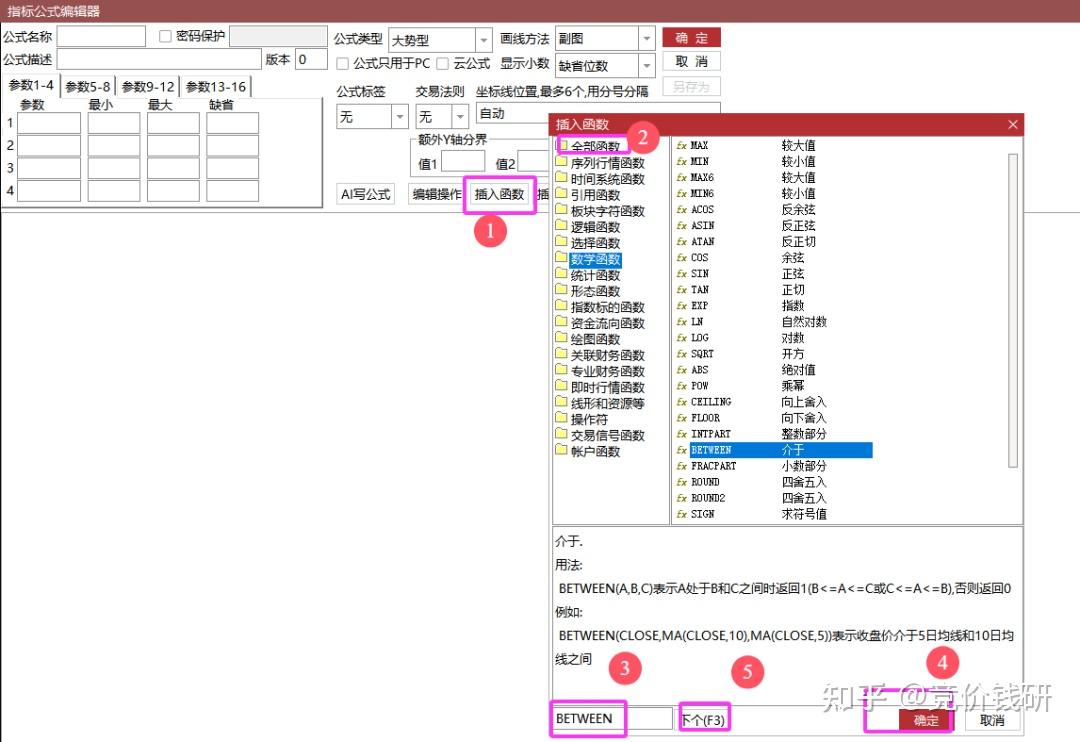Open 公式标签 dropdown
This screenshot has height=742, width=1080.
[x=399, y=116]
